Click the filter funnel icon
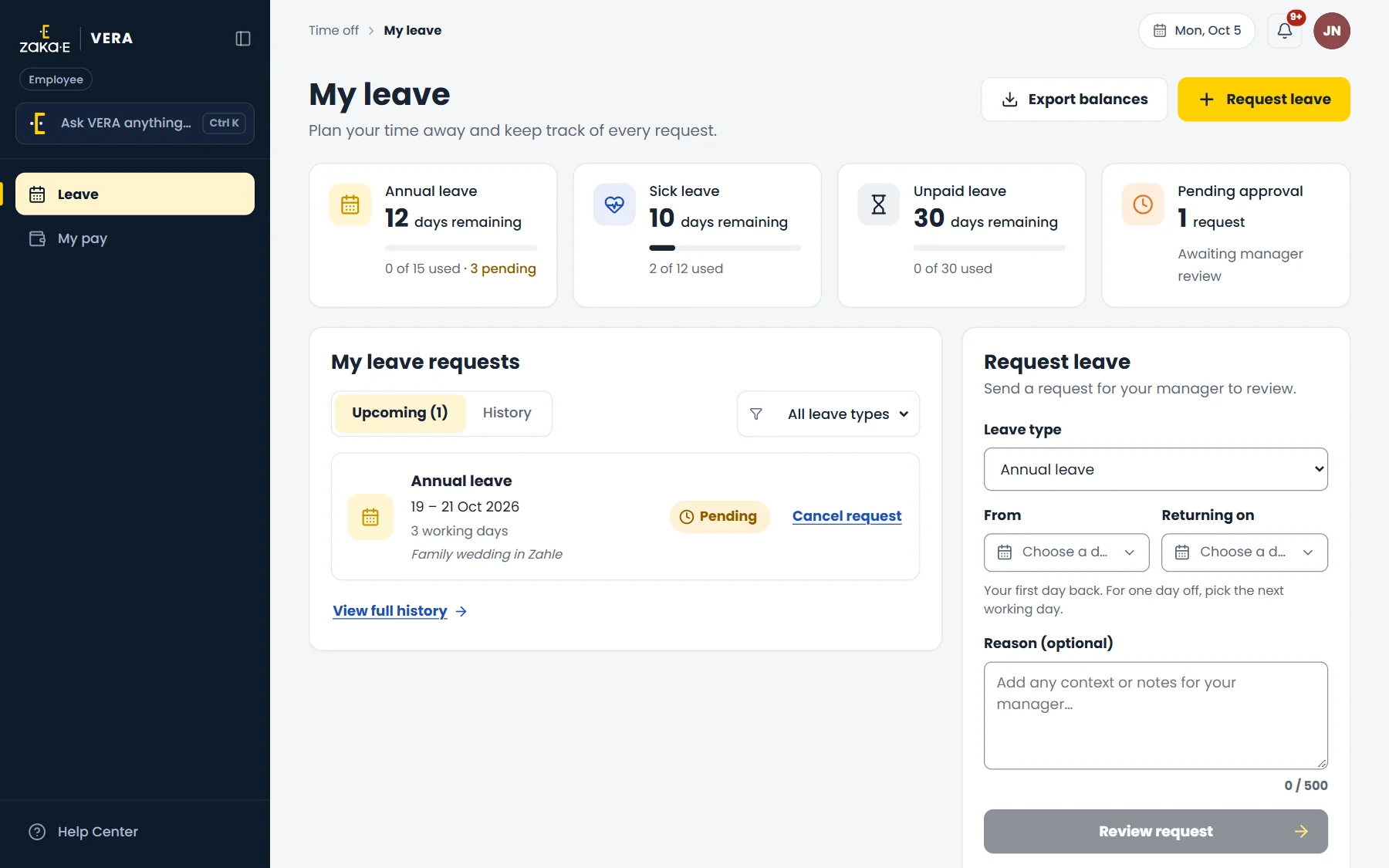 pyautogui.click(x=756, y=414)
